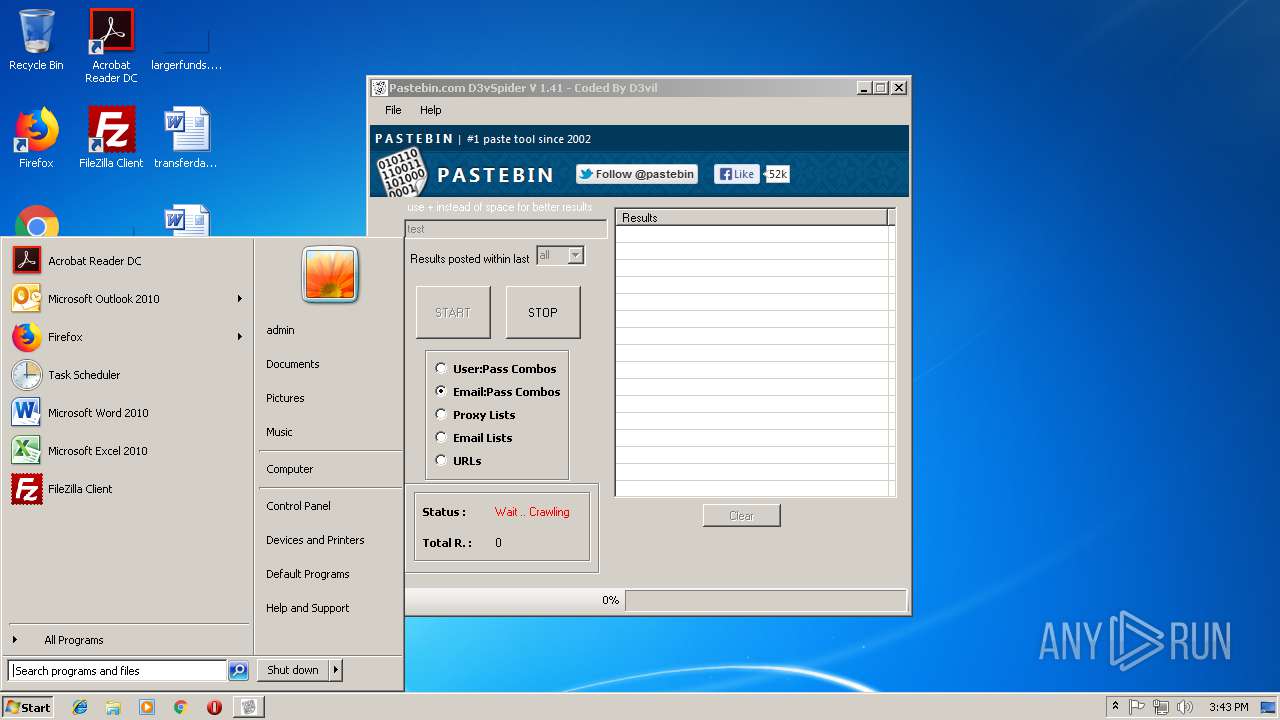Image resolution: width=1280 pixels, height=720 pixels.
Task: Open the transferda Word document on desktop
Action: point(186,138)
